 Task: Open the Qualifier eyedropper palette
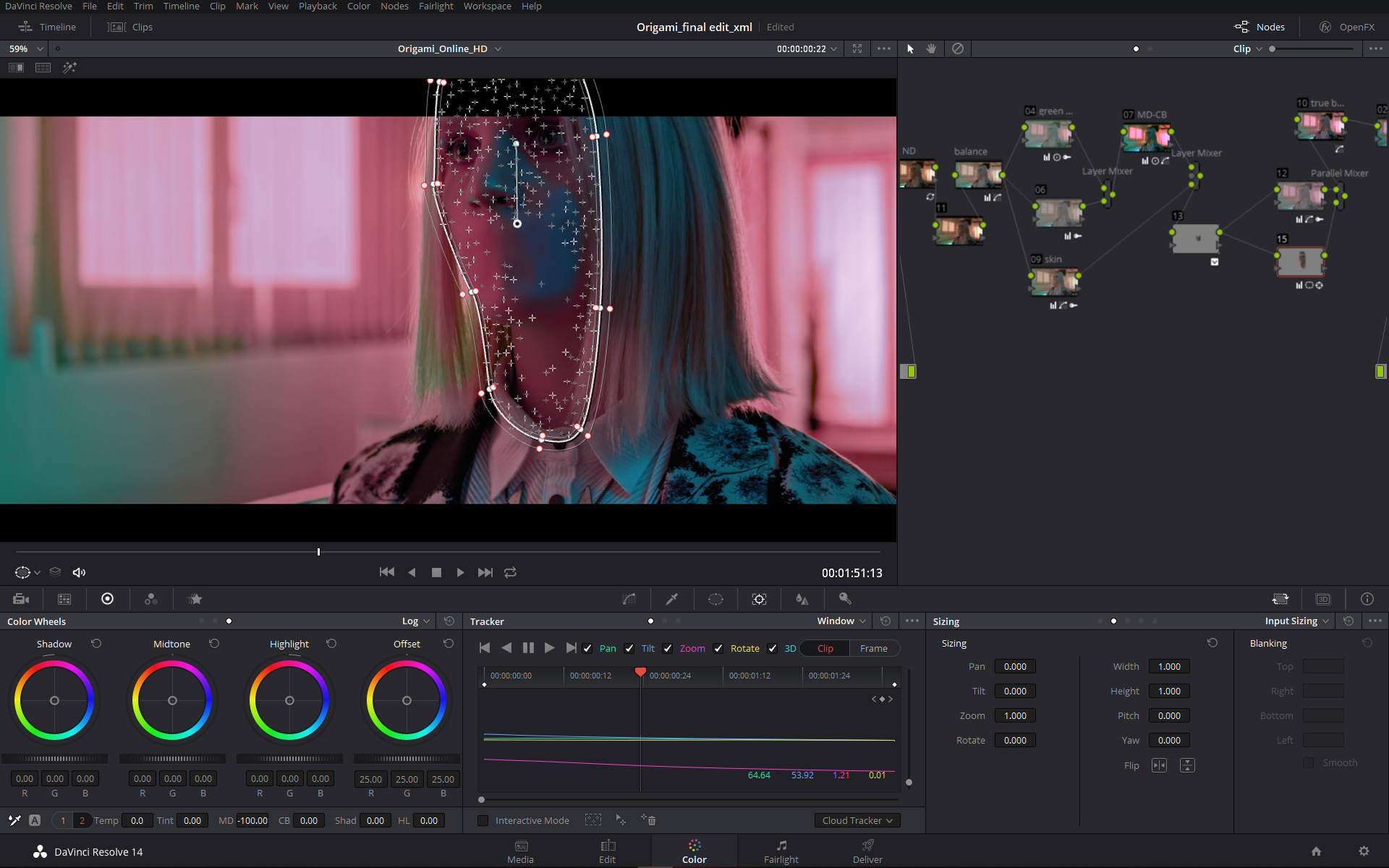[x=671, y=599]
